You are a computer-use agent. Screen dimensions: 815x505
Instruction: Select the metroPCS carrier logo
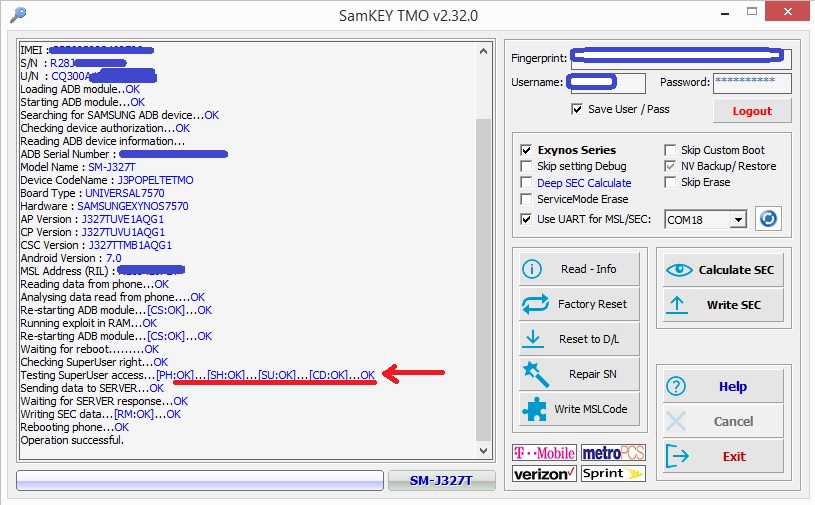point(613,453)
